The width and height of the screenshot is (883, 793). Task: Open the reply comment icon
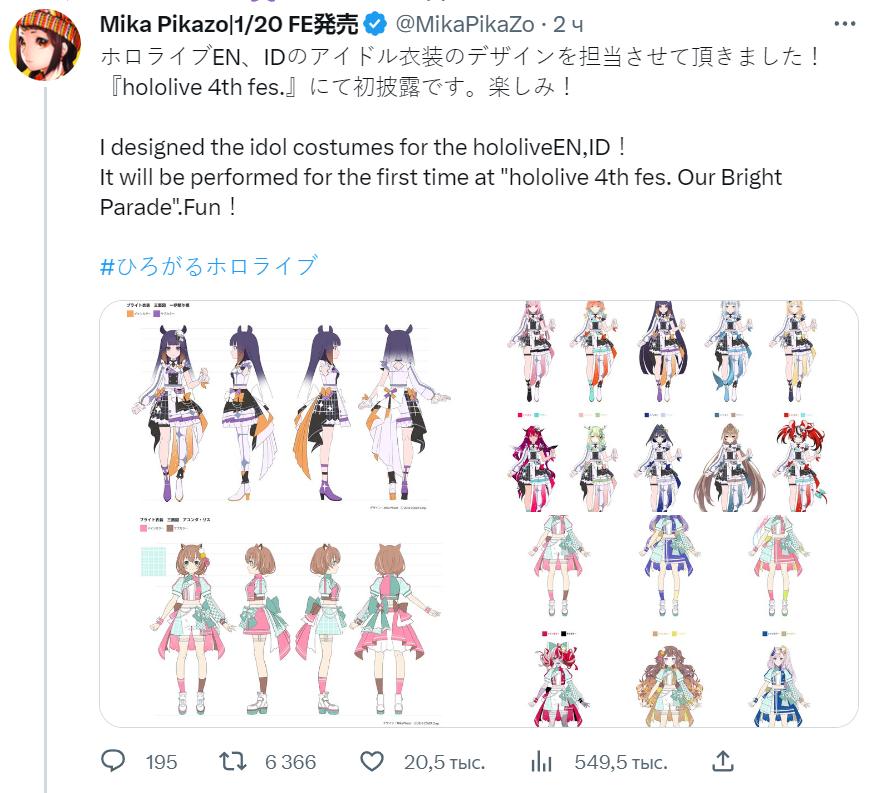(113, 761)
